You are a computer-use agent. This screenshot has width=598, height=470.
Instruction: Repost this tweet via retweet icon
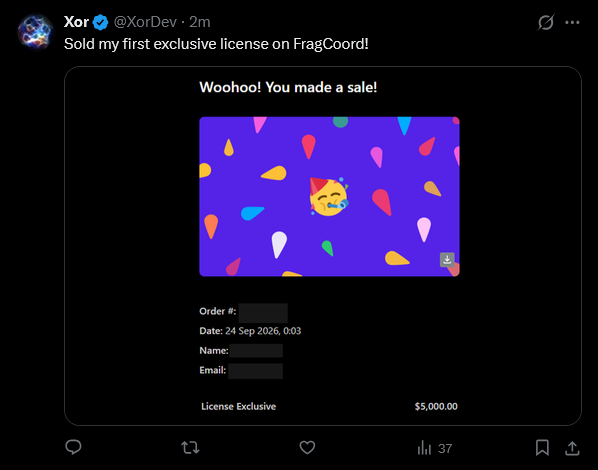click(x=190, y=447)
